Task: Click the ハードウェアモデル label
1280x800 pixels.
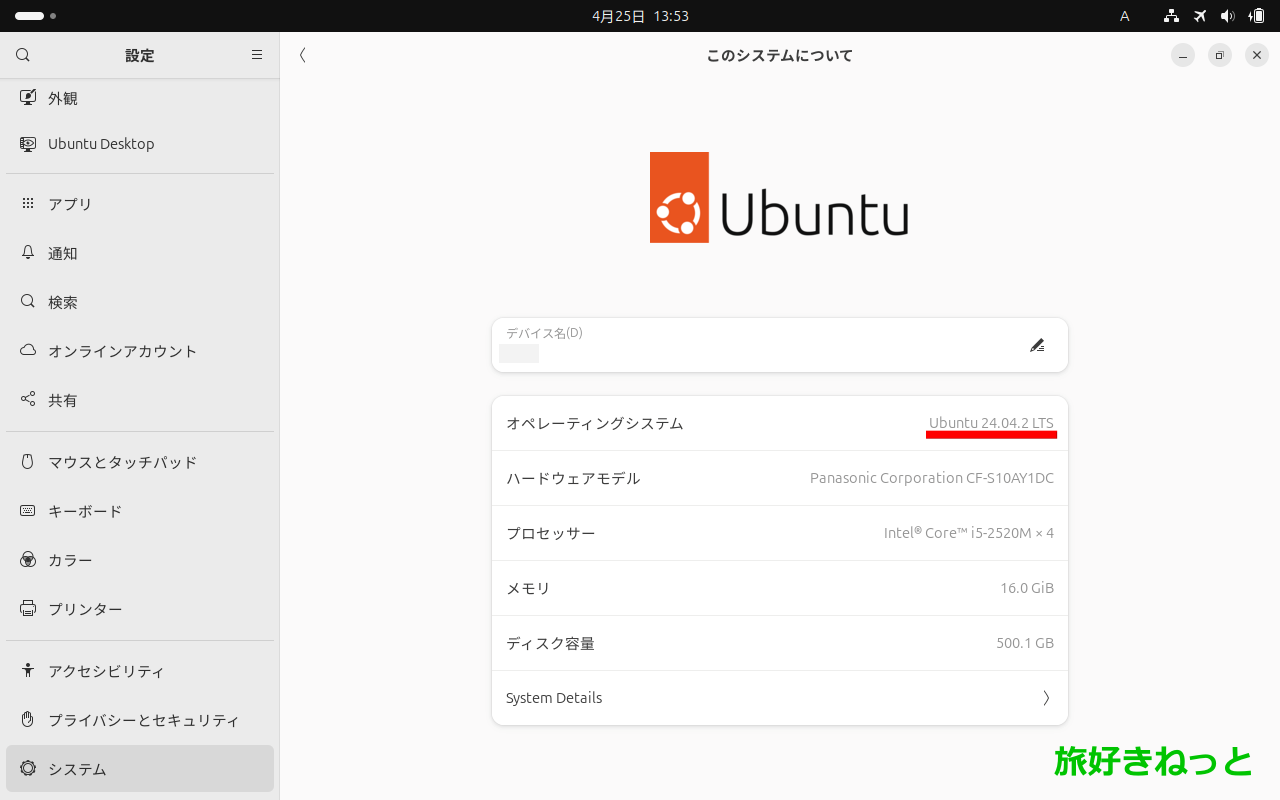Action: (x=573, y=478)
